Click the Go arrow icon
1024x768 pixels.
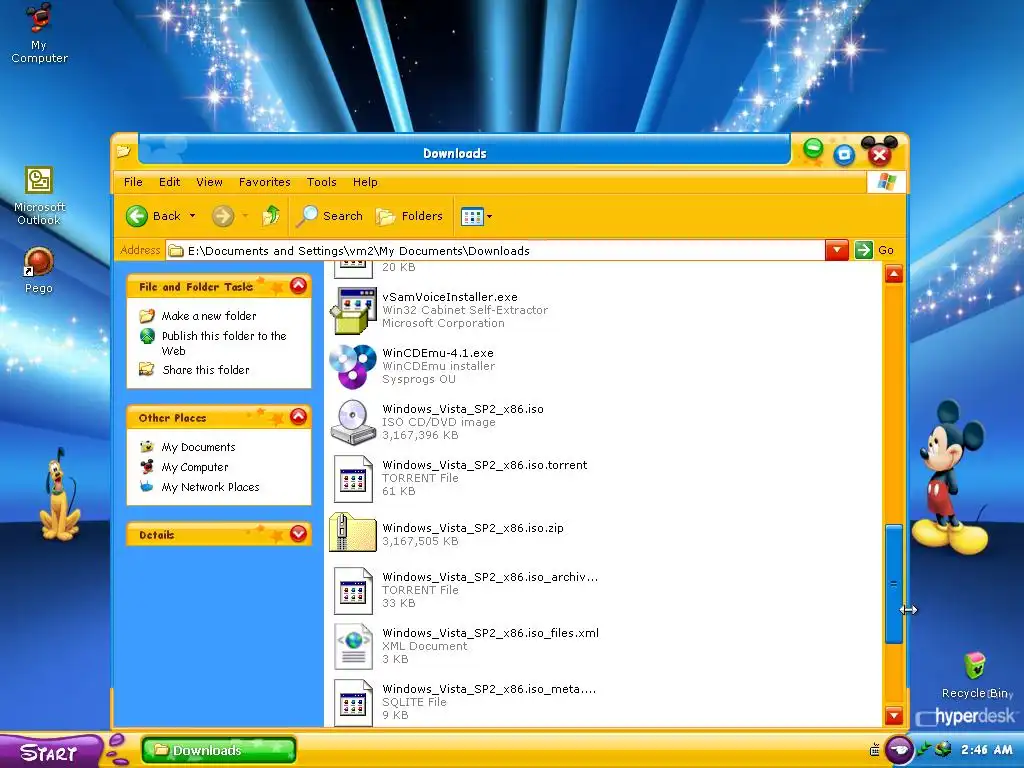[x=863, y=250]
